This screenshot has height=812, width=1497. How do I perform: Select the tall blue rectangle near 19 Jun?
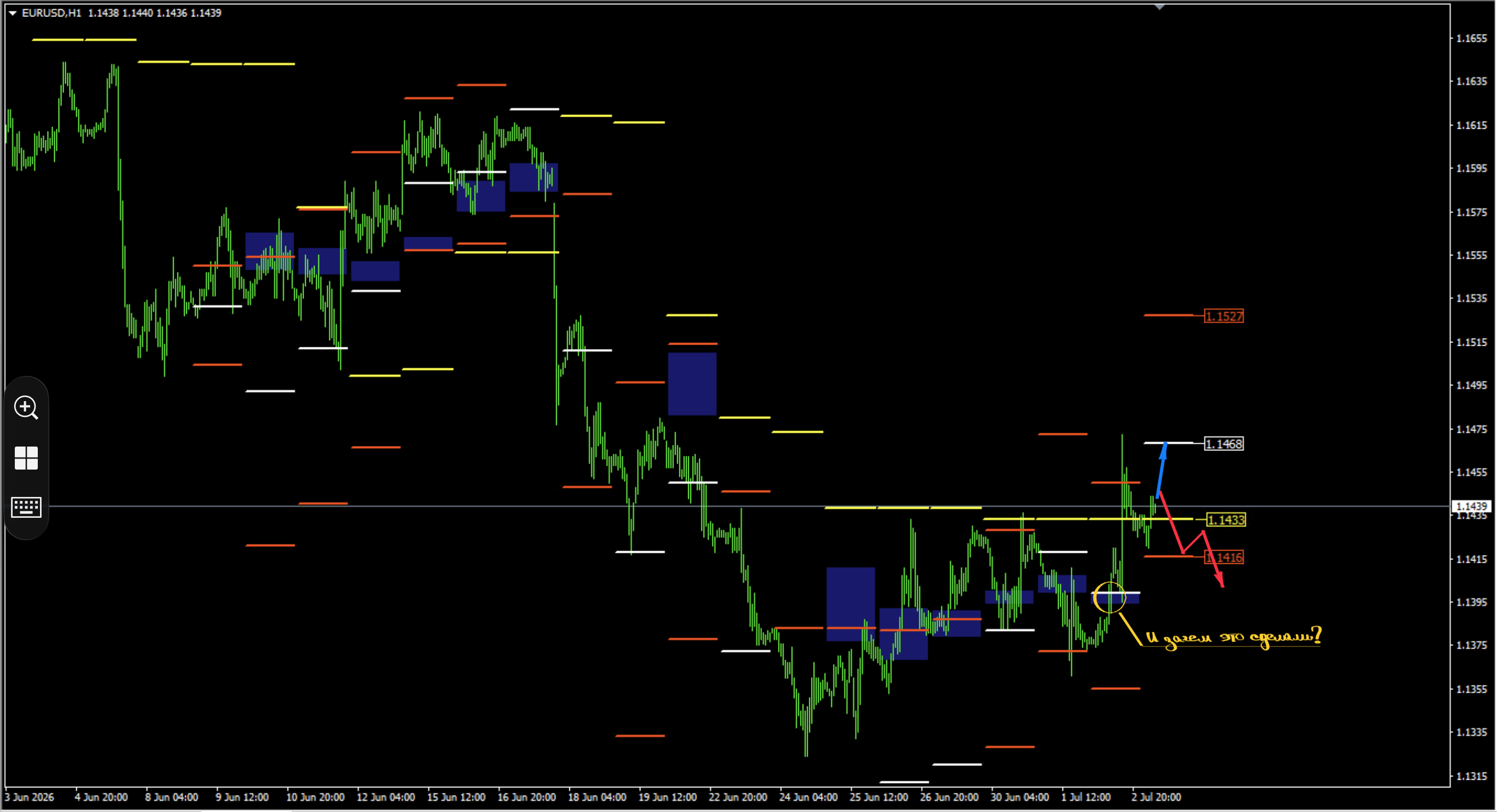692,384
